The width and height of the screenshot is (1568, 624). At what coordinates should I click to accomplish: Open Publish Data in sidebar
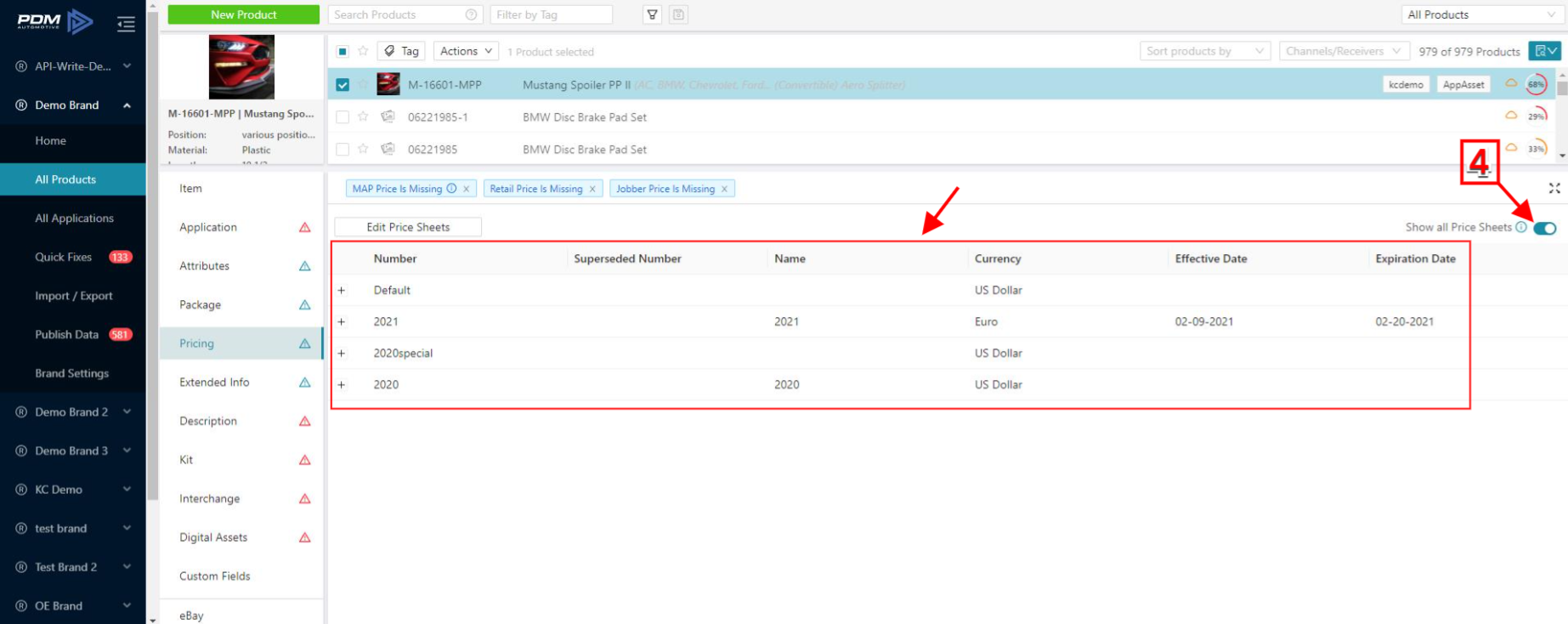(x=73, y=334)
